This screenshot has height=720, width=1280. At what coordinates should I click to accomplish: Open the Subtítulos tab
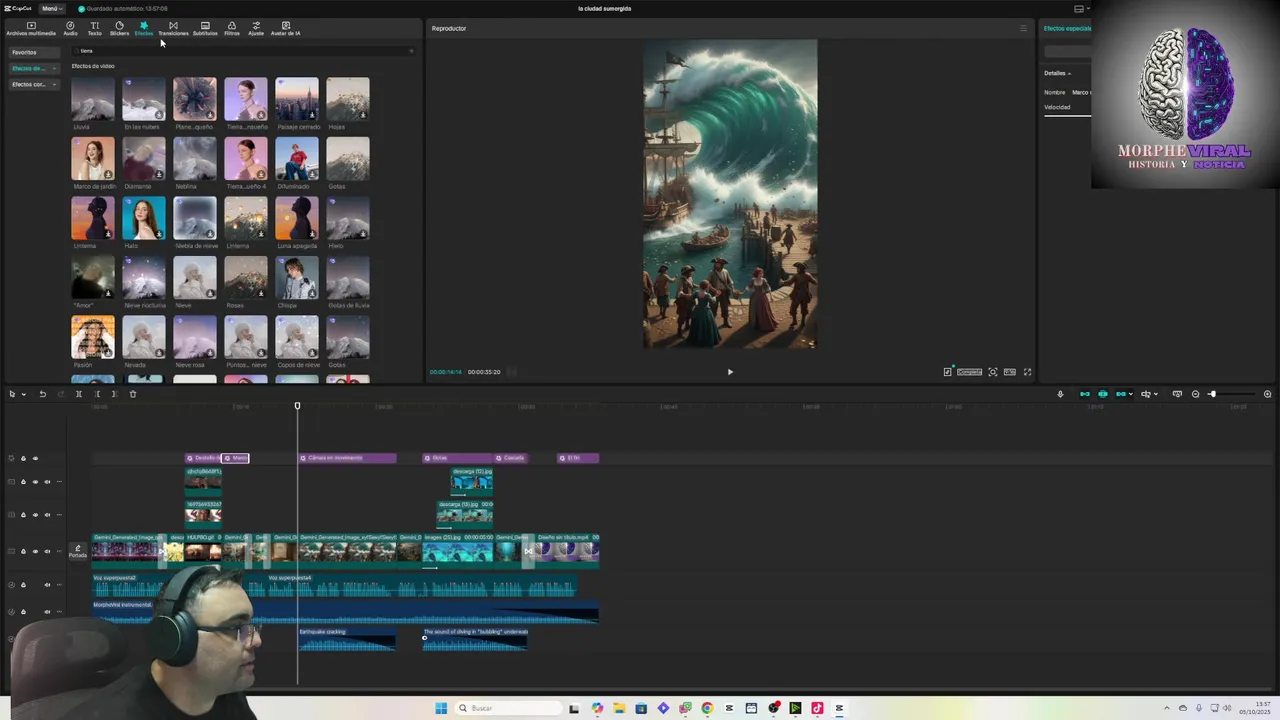coord(205,28)
